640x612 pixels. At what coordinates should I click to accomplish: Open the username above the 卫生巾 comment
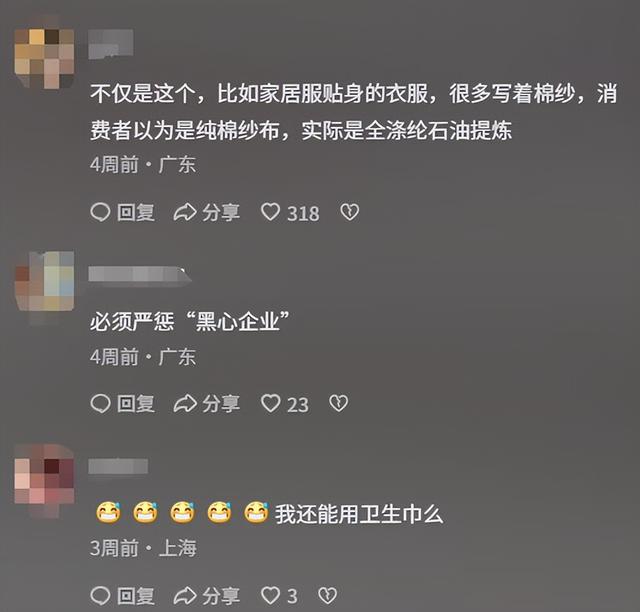(x=118, y=466)
